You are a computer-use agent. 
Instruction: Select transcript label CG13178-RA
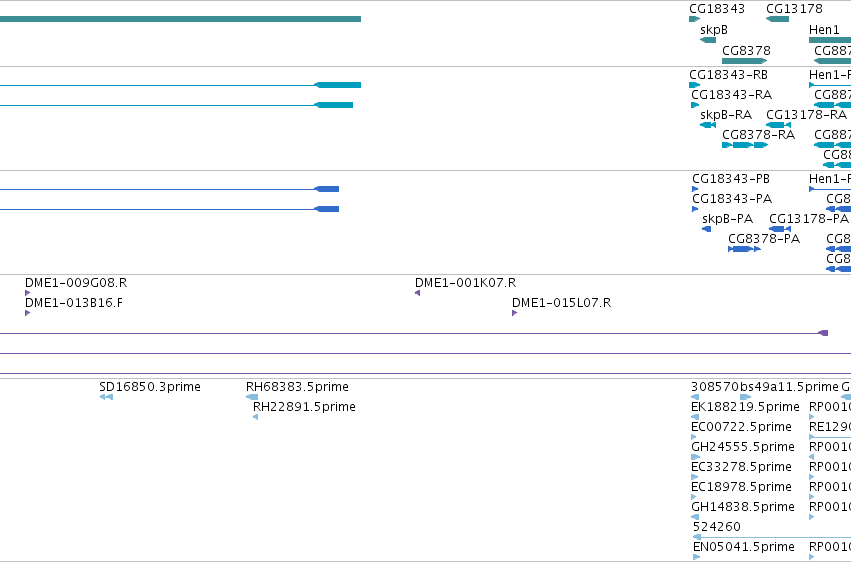806,115
